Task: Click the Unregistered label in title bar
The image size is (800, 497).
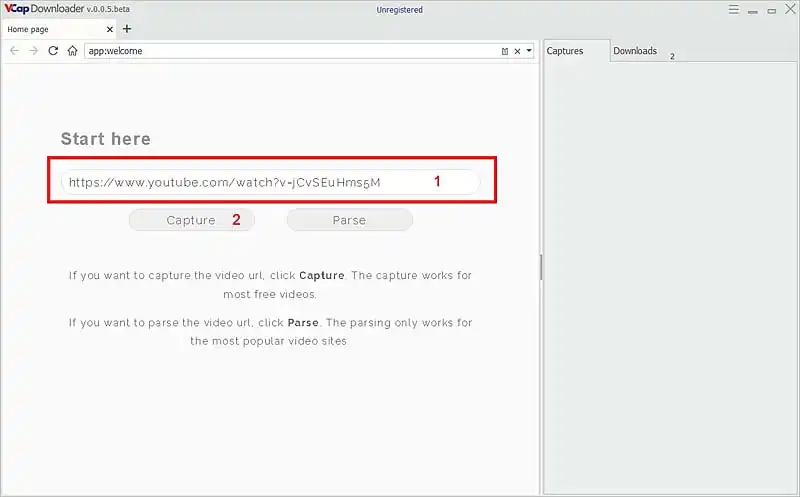Action: [399, 10]
